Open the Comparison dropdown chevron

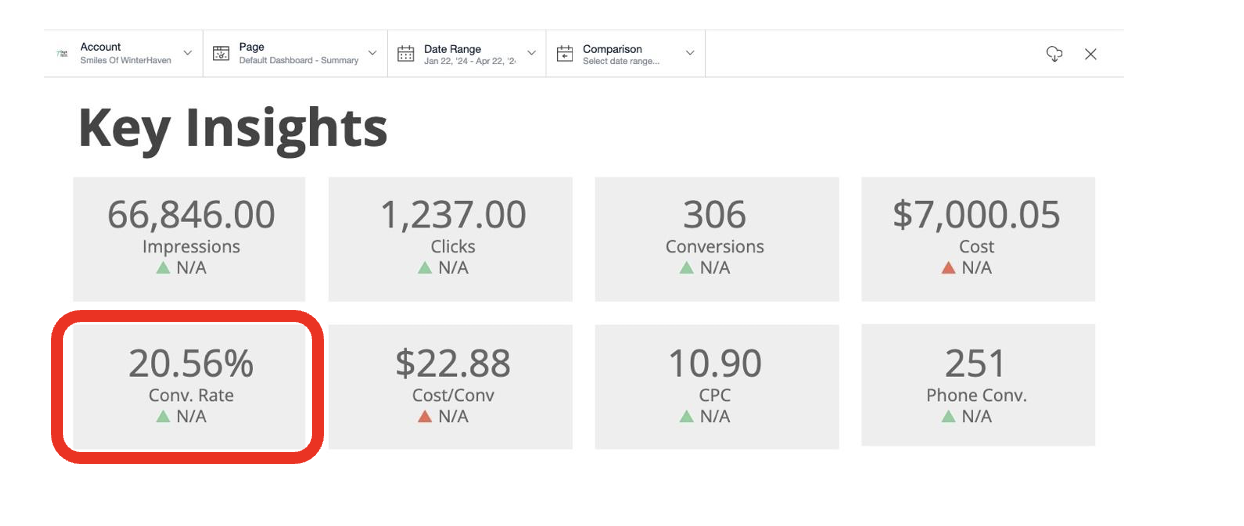[x=690, y=53]
